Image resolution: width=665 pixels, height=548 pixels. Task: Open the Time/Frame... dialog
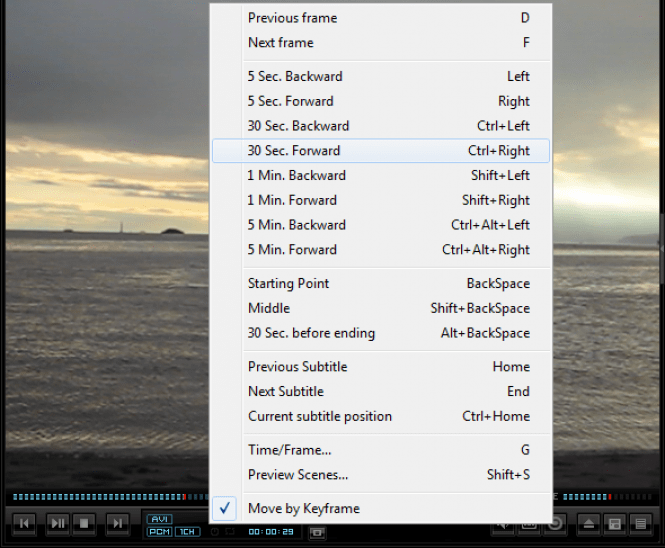381,450
